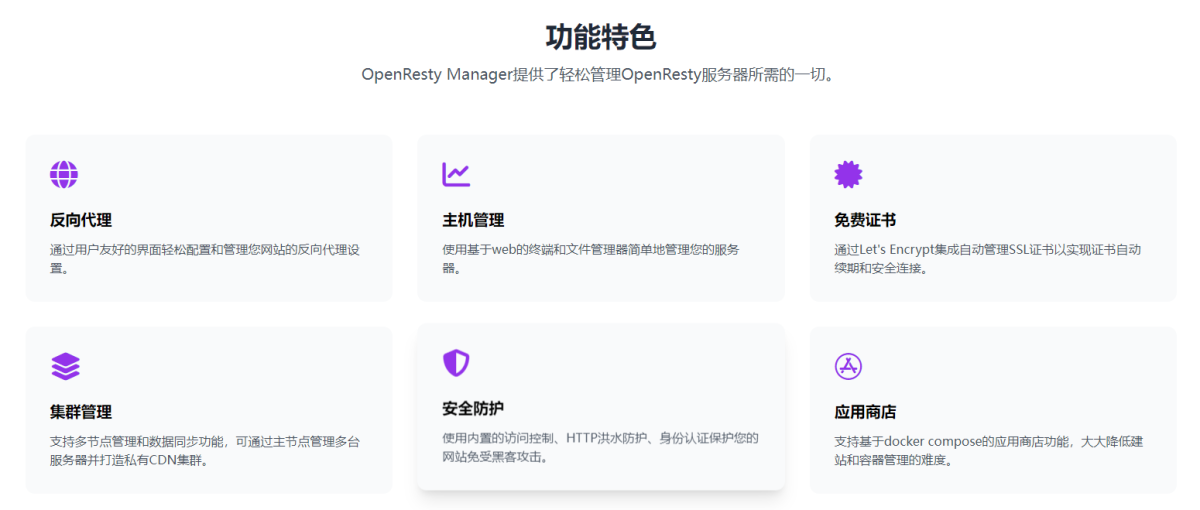Click the line chart icon for host management

pos(456,175)
